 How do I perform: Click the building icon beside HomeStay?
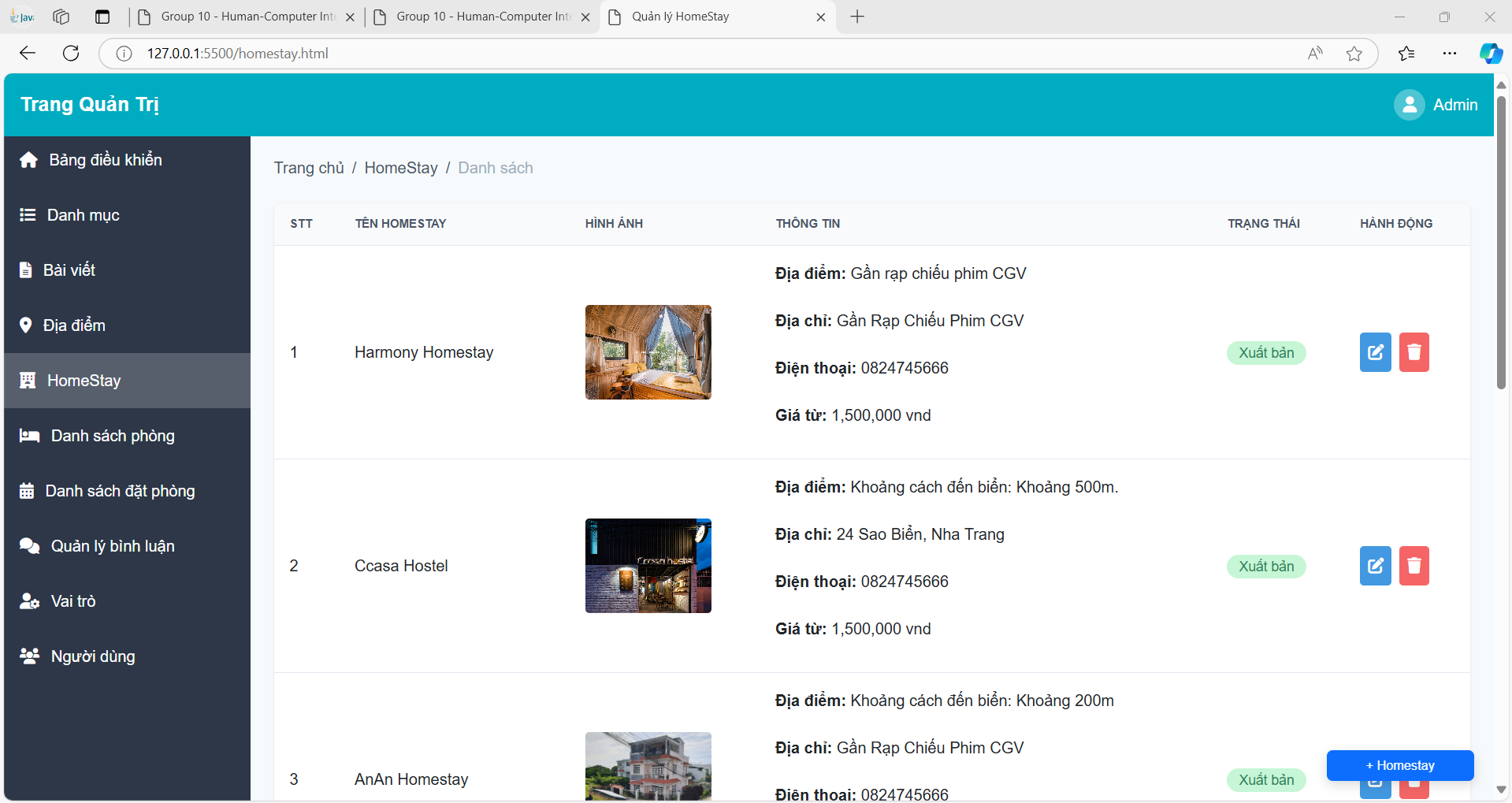28,381
